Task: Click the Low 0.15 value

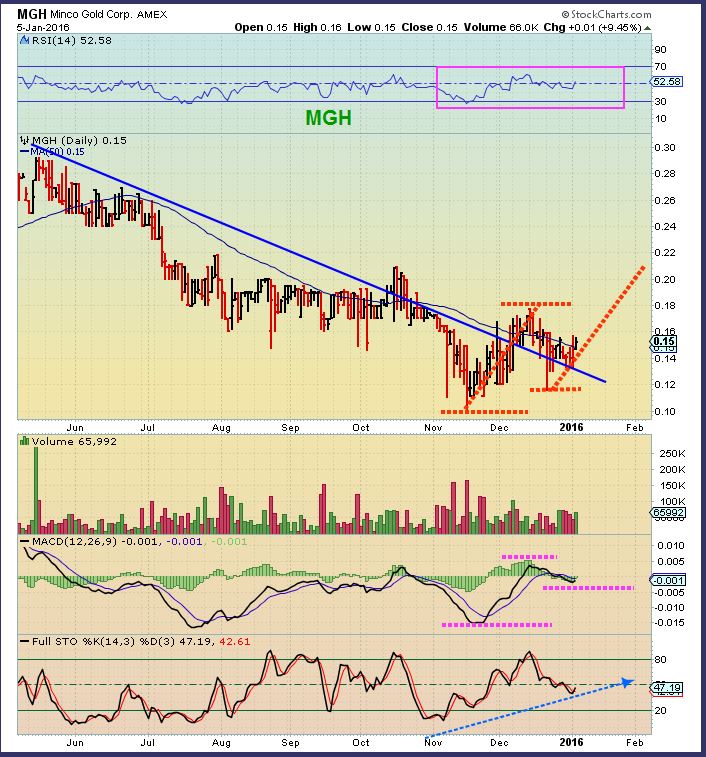Action: tap(371, 28)
